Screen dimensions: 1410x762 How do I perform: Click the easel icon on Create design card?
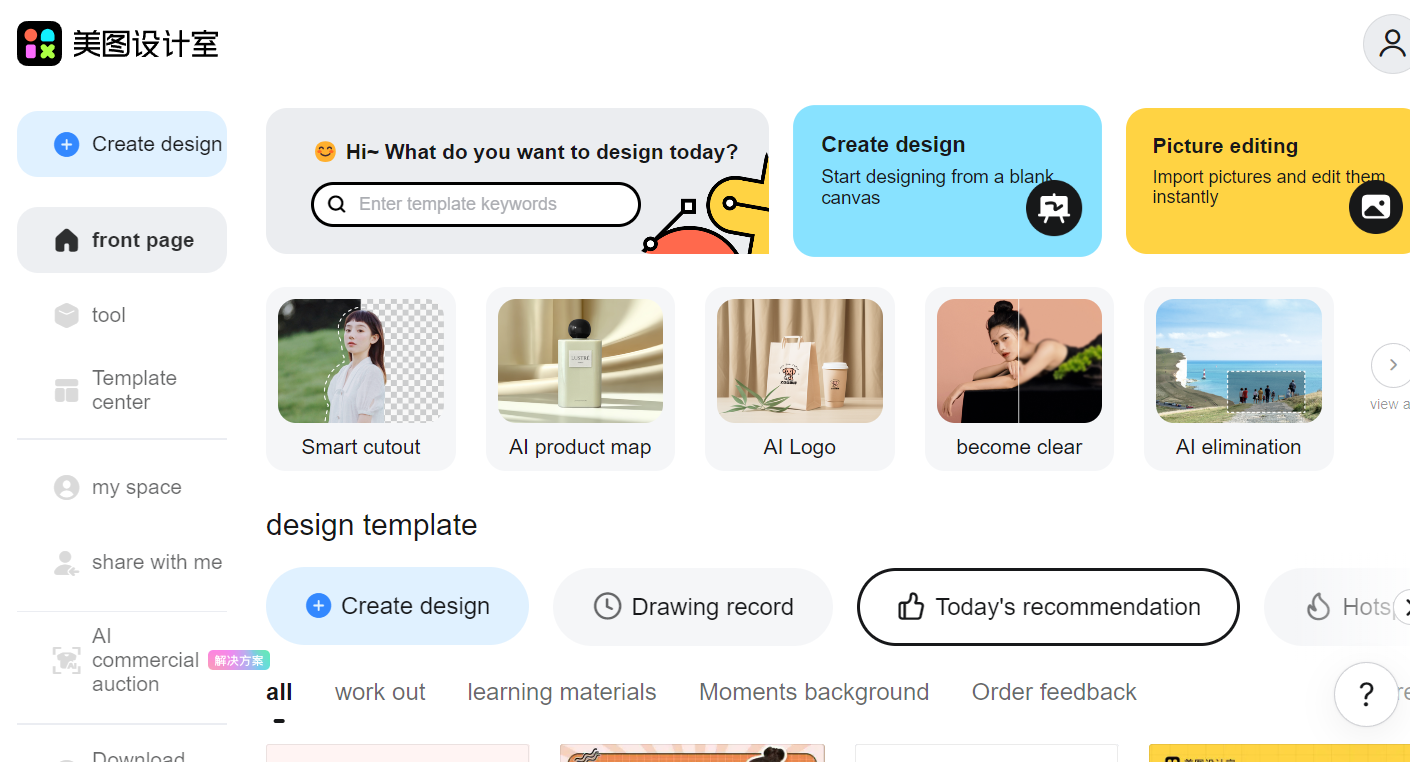tap(1054, 207)
